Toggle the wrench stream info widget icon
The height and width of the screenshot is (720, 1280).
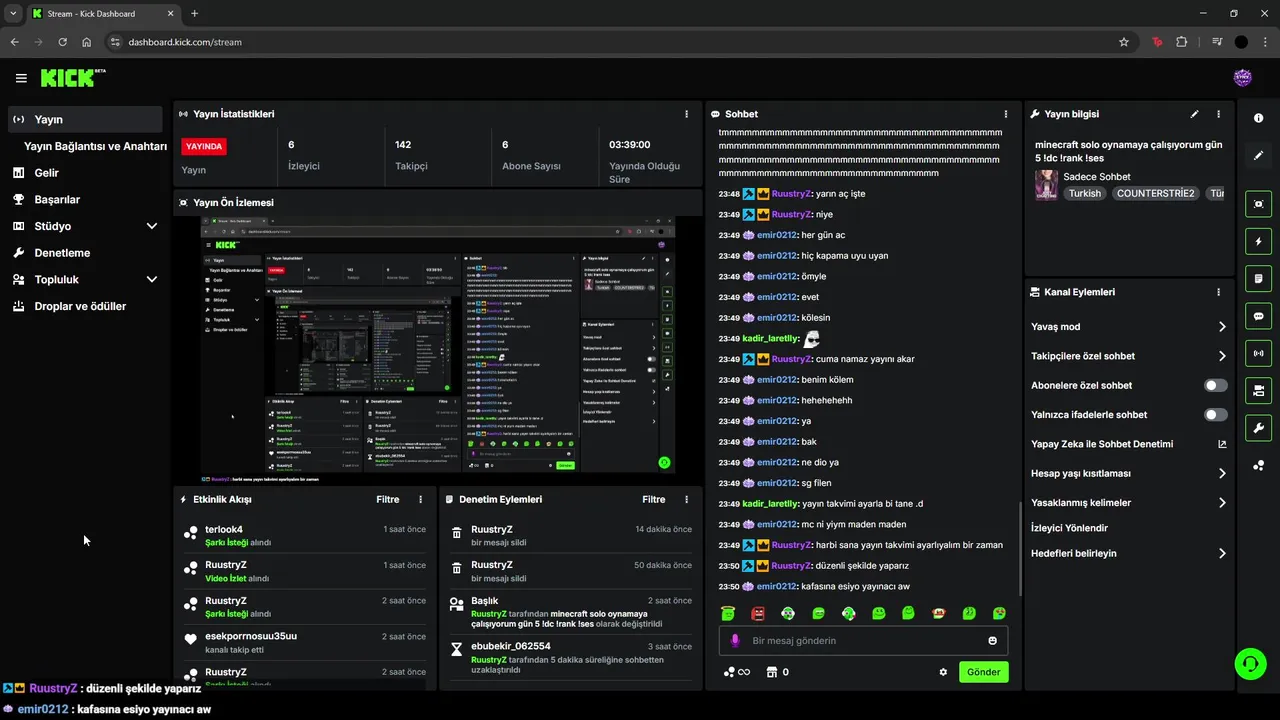click(x=1258, y=428)
